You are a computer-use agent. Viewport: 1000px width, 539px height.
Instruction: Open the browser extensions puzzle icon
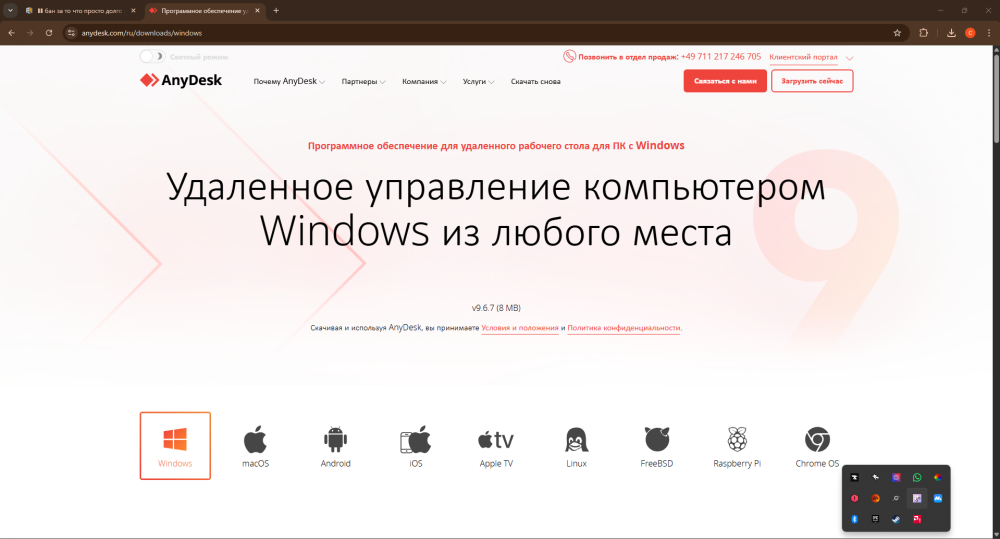pos(923,33)
